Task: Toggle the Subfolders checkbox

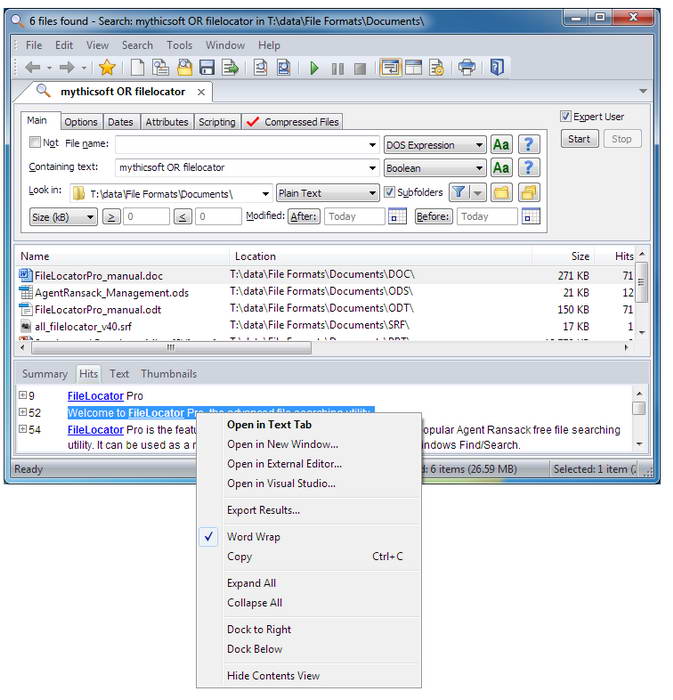Action: [x=389, y=192]
